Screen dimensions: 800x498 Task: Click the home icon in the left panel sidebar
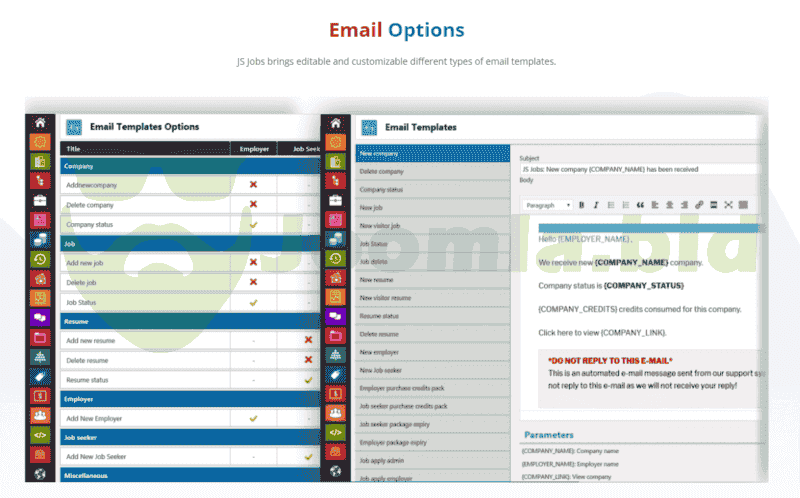click(x=40, y=123)
